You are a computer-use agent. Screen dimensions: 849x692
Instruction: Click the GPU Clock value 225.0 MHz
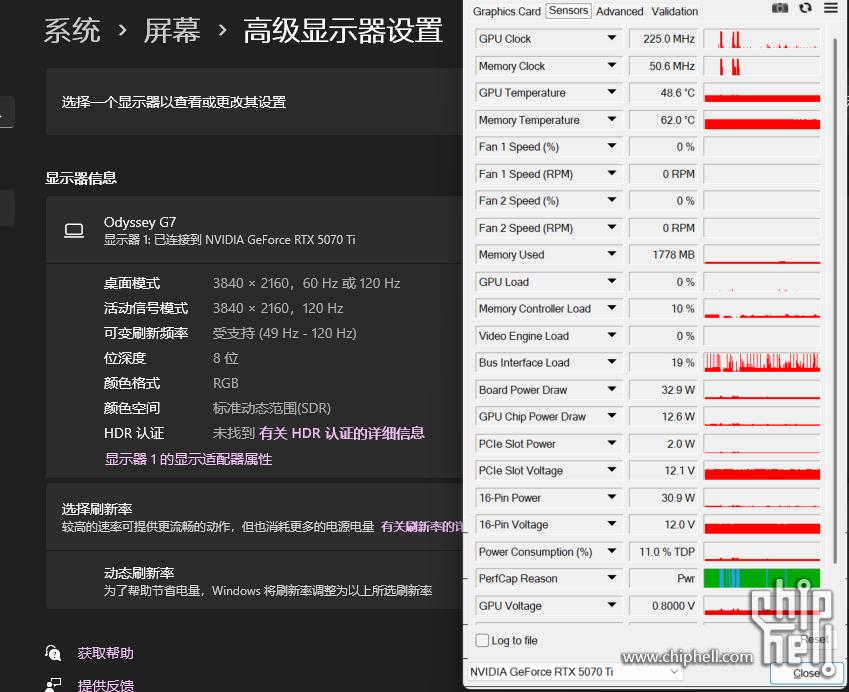pos(663,39)
